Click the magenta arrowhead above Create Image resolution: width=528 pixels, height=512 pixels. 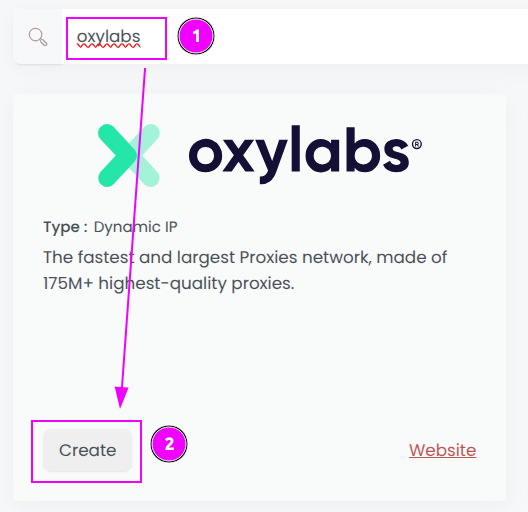(121, 397)
